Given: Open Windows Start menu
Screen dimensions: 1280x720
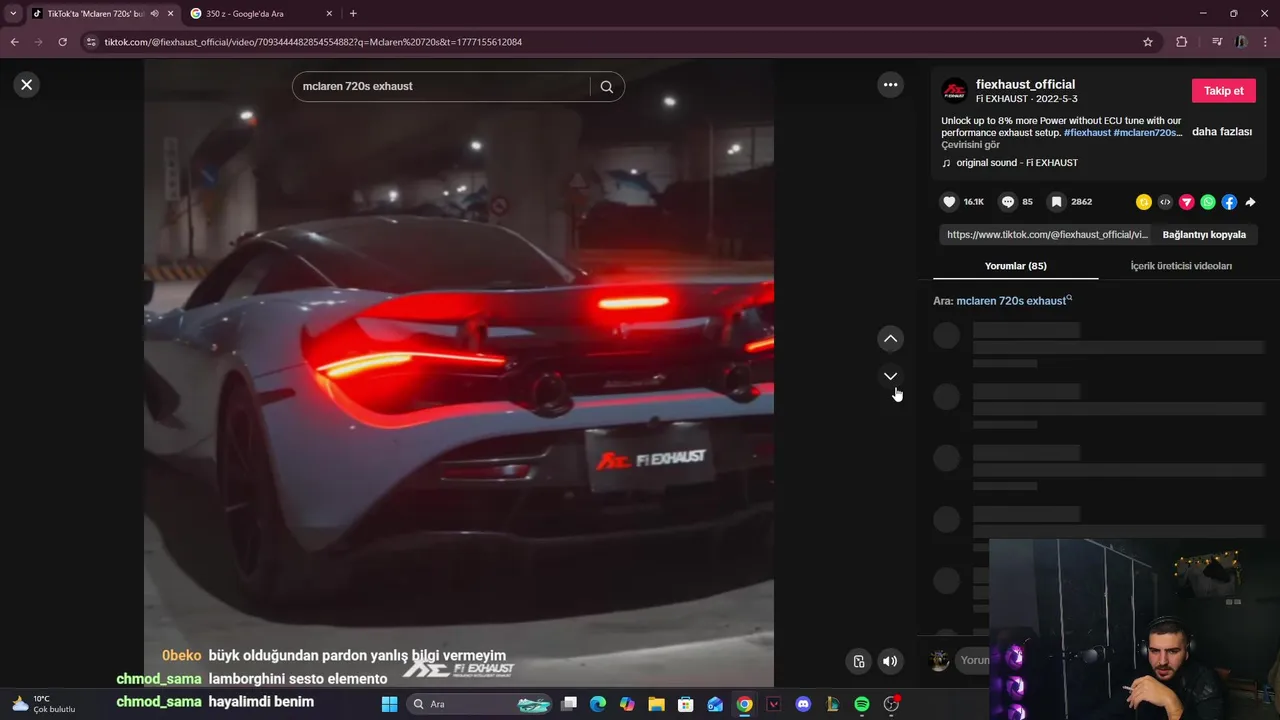Looking at the screenshot, I should [x=389, y=704].
